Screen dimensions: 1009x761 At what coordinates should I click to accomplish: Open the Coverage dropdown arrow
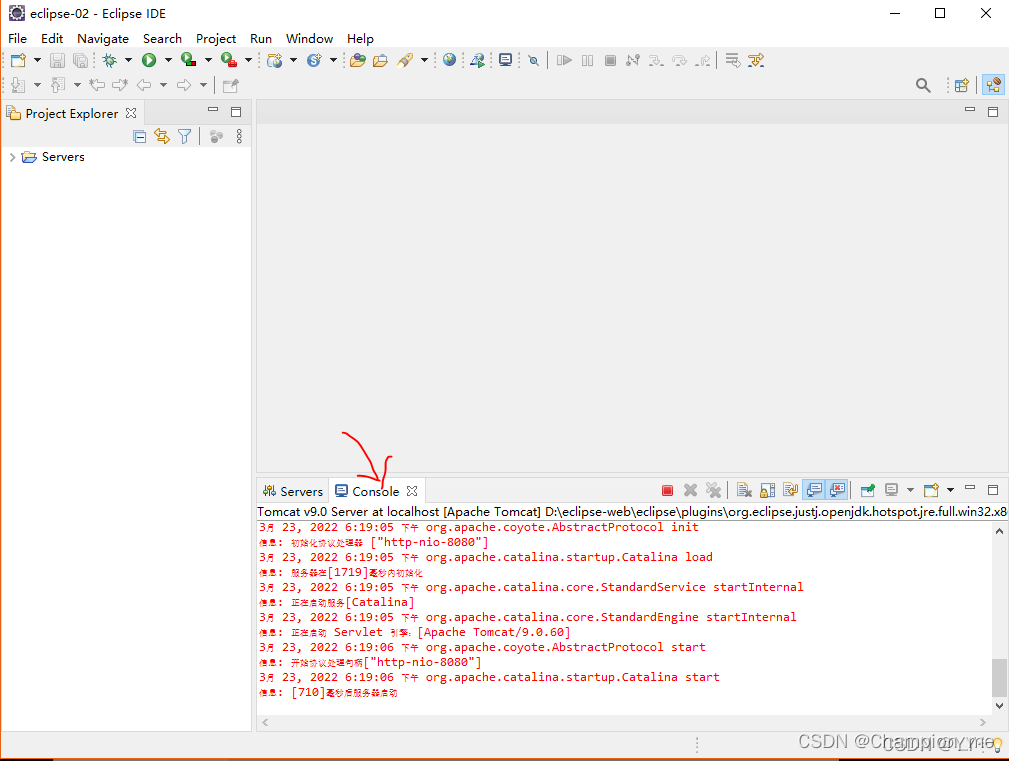(208, 60)
